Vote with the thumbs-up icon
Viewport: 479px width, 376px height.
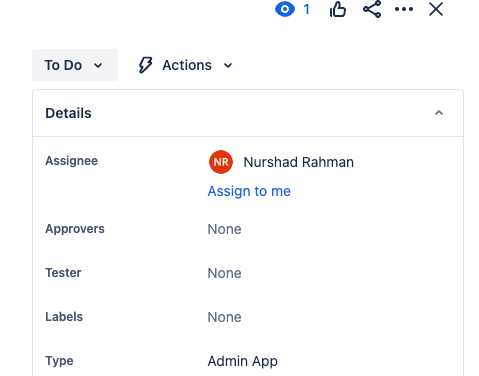(x=338, y=9)
